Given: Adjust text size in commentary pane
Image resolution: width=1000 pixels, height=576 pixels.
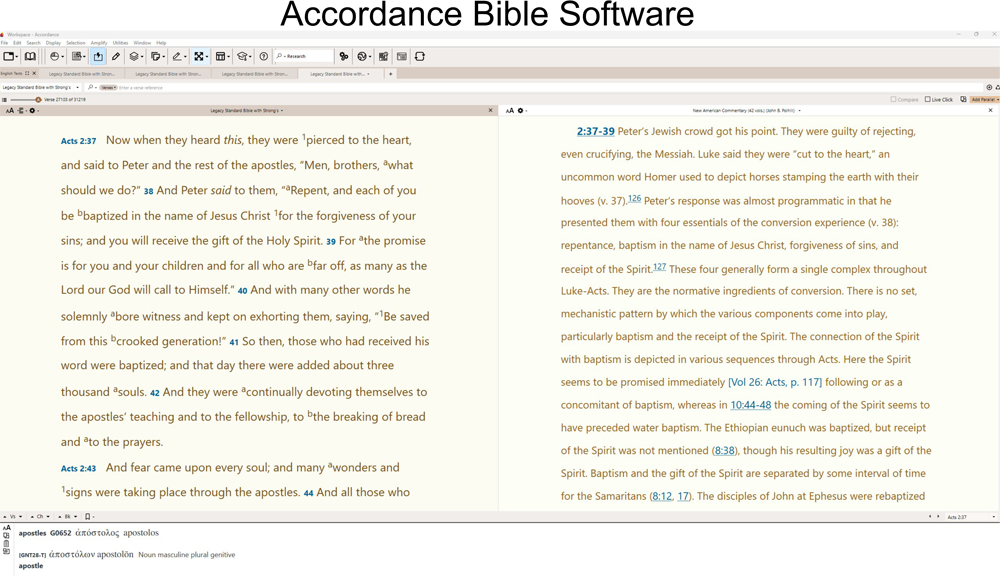Looking at the screenshot, I should click(510, 110).
